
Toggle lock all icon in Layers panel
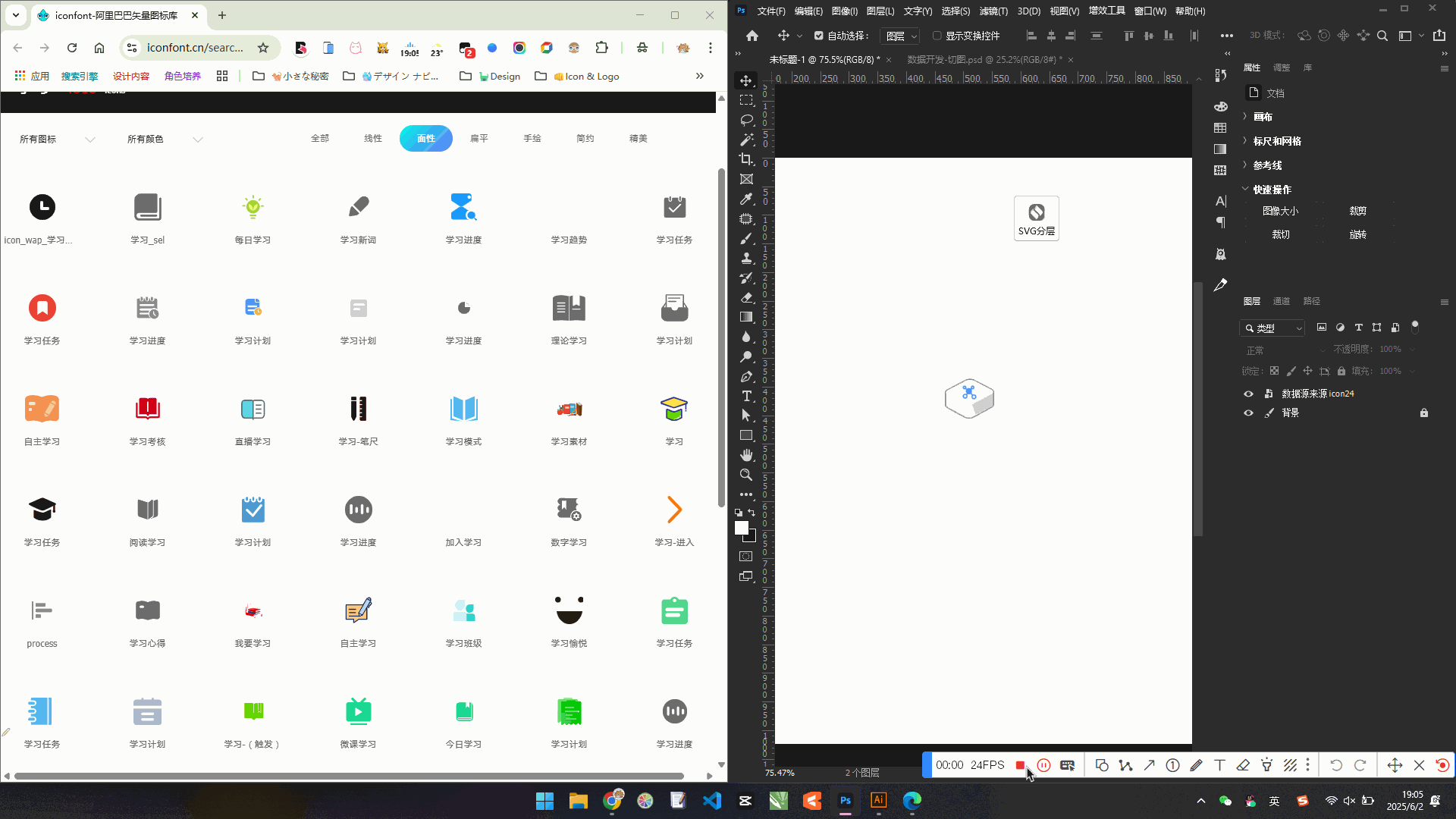coord(1341,371)
